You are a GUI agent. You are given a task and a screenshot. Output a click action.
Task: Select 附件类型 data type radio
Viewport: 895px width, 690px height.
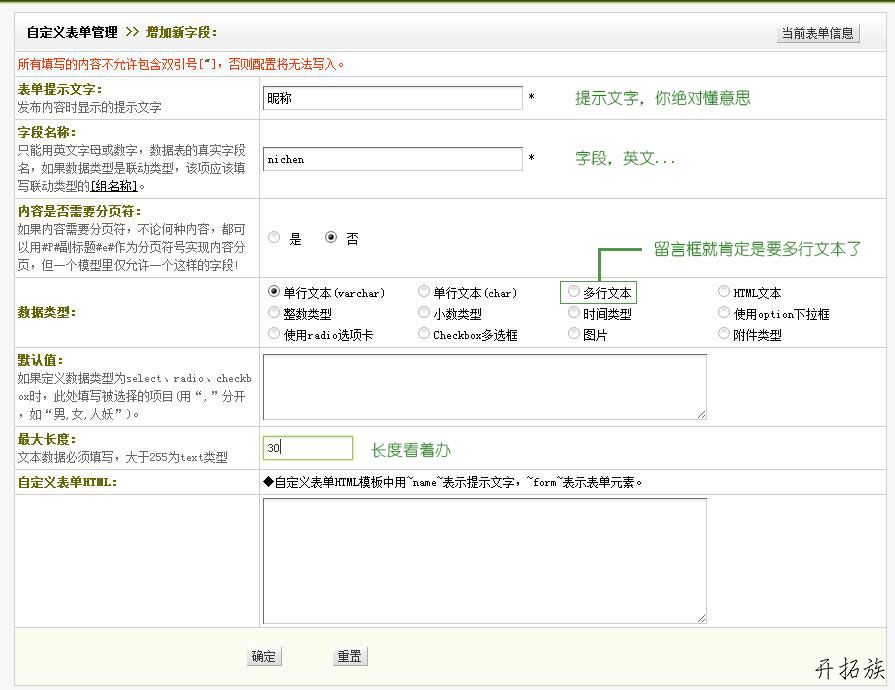724,333
